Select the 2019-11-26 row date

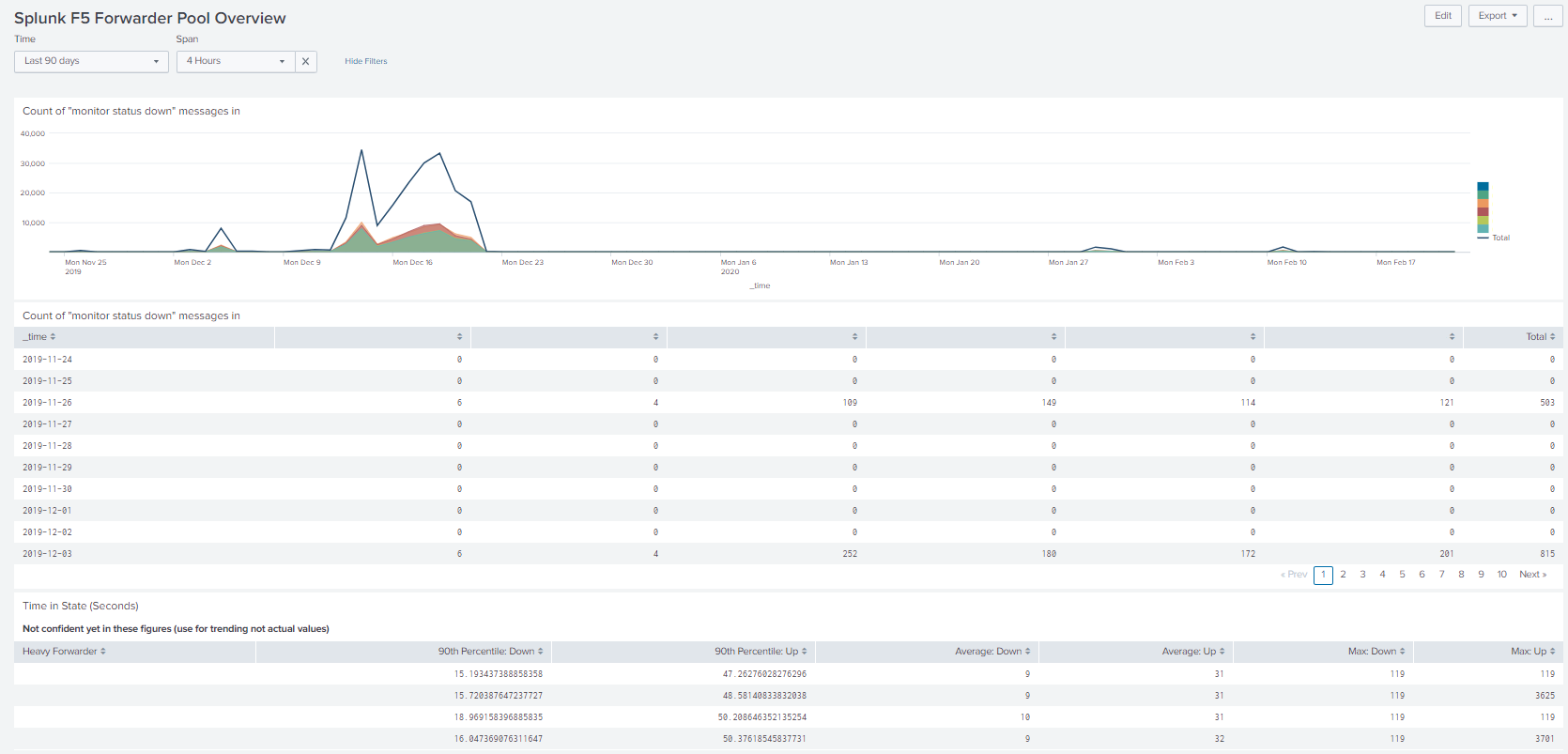(x=47, y=403)
